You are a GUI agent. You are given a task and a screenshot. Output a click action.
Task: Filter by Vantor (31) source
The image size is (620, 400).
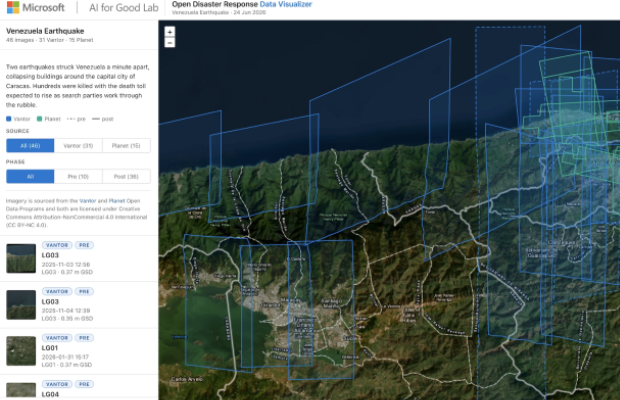pyautogui.click(x=78, y=145)
